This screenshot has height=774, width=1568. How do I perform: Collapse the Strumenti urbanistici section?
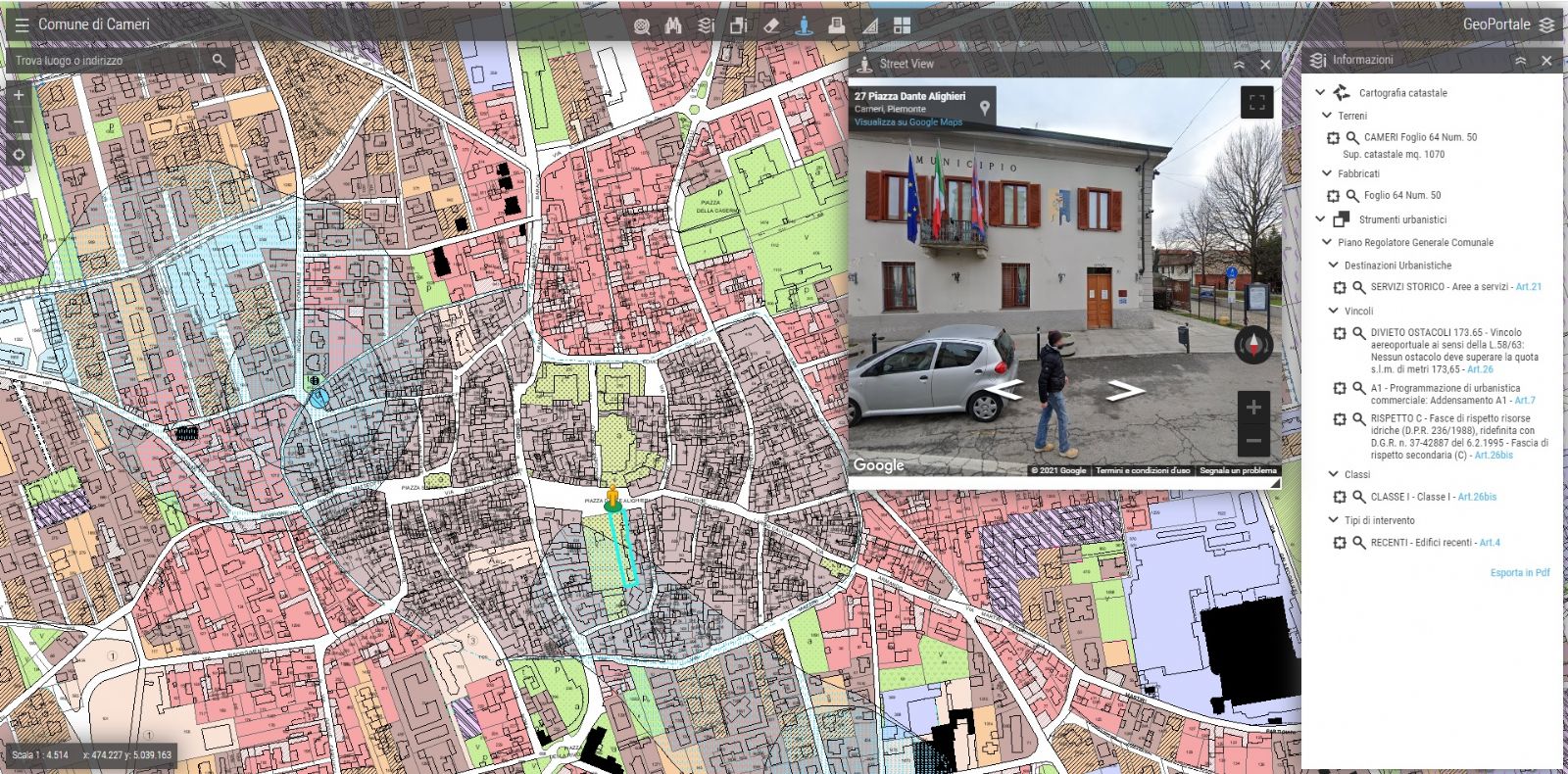[1320, 219]
